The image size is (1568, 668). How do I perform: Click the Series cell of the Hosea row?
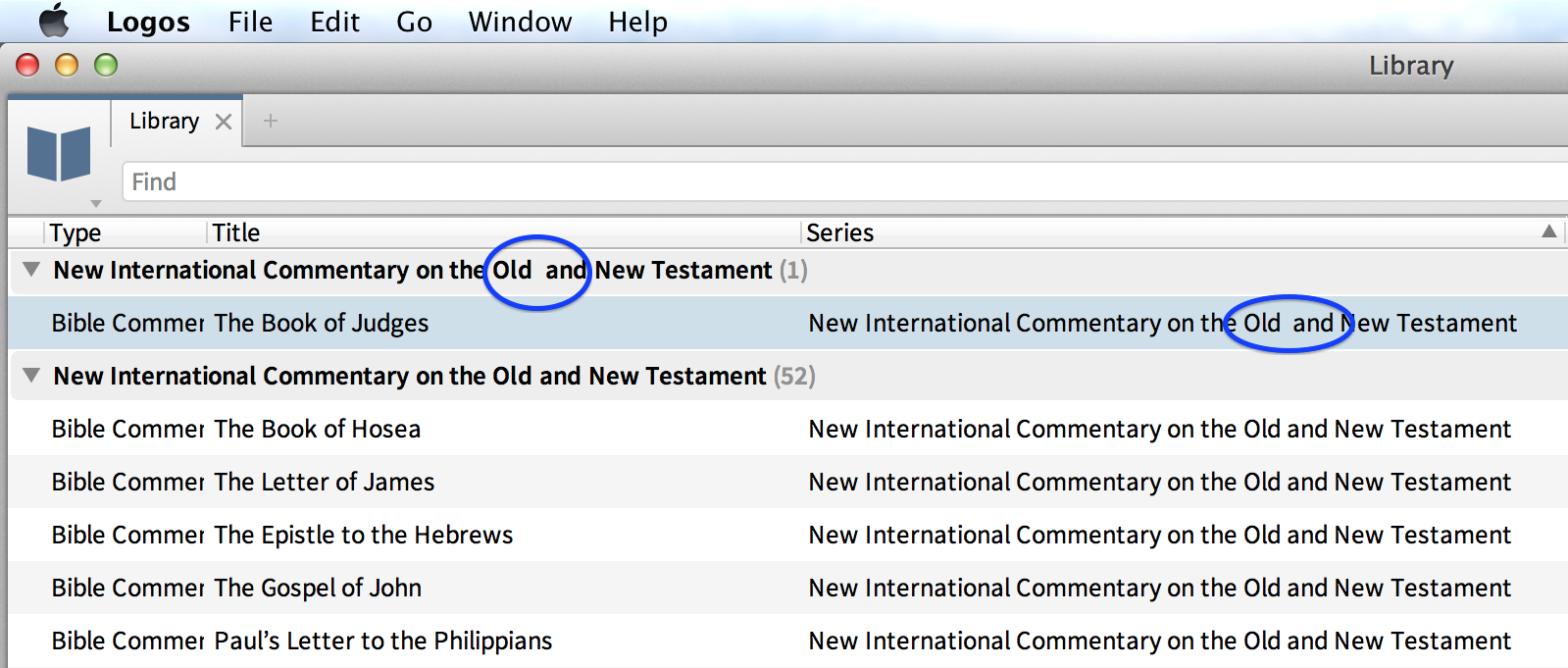1159,429
